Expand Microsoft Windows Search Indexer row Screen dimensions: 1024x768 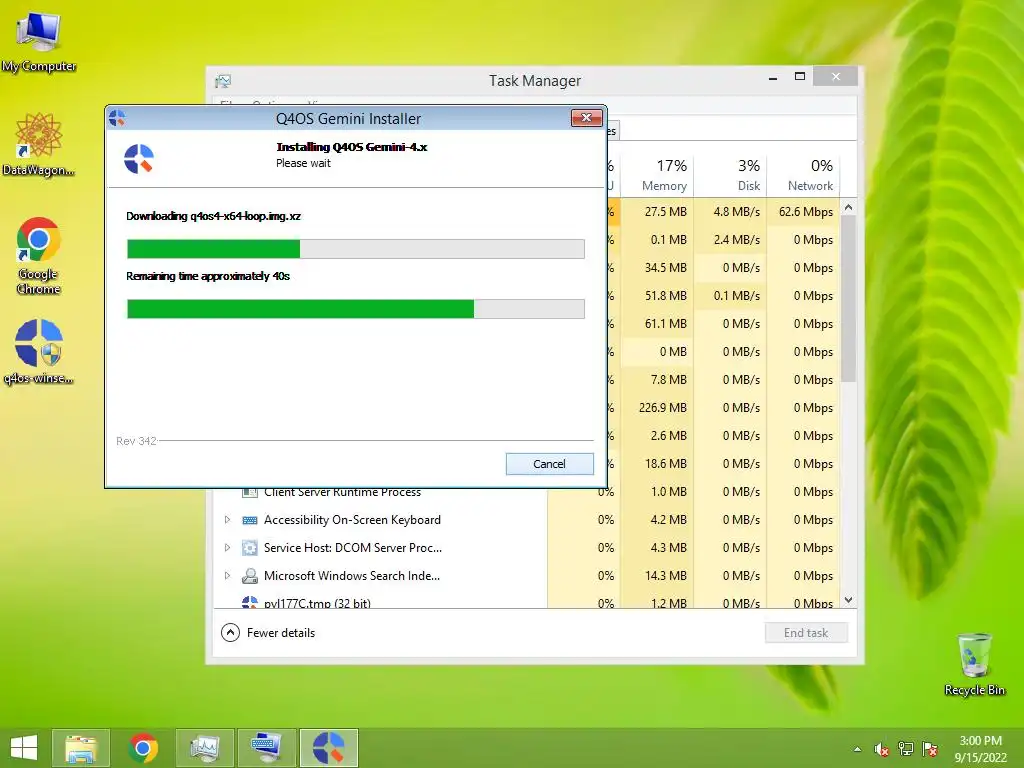[x=227, y=576]
